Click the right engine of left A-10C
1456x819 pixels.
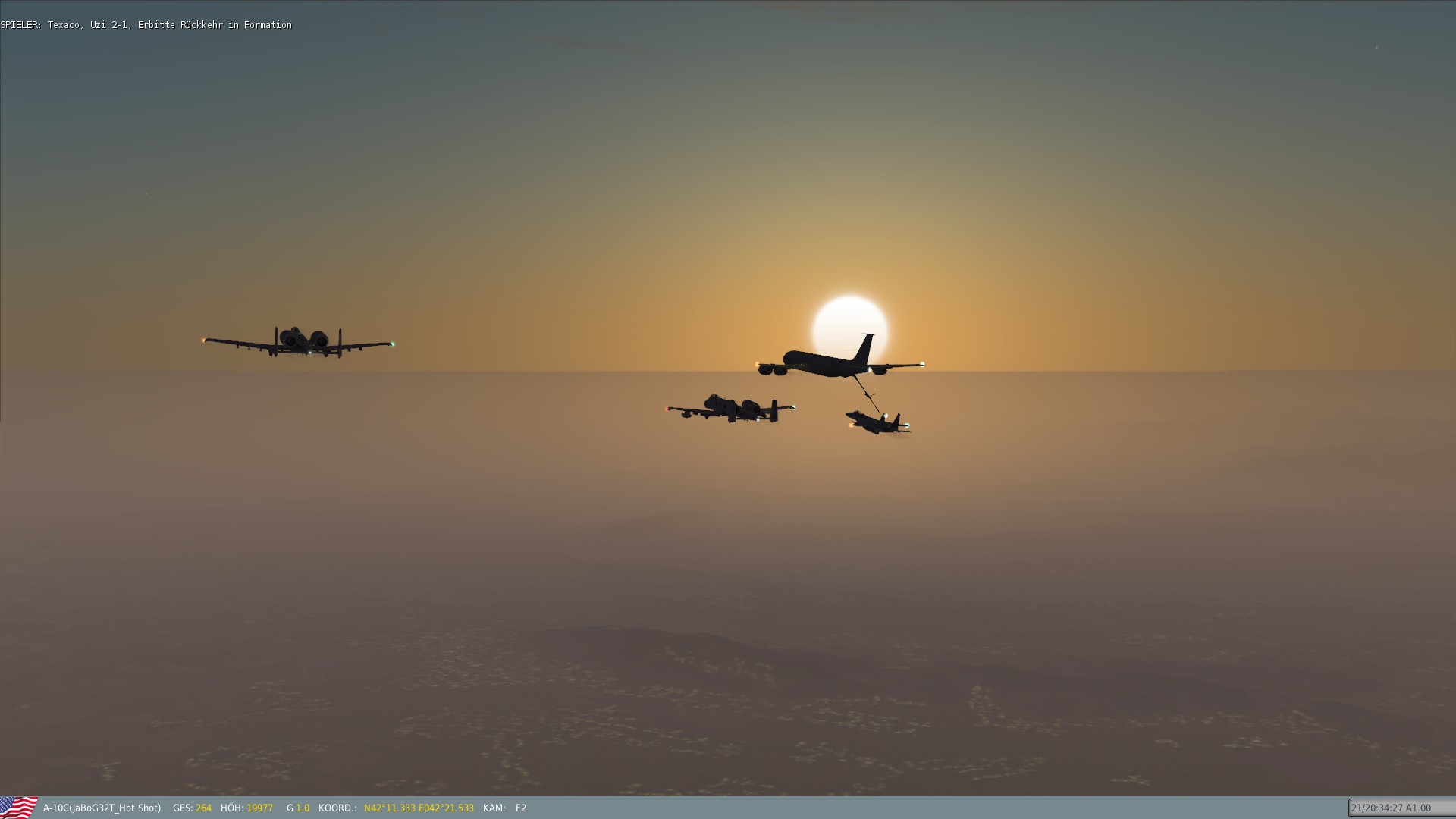319,339
